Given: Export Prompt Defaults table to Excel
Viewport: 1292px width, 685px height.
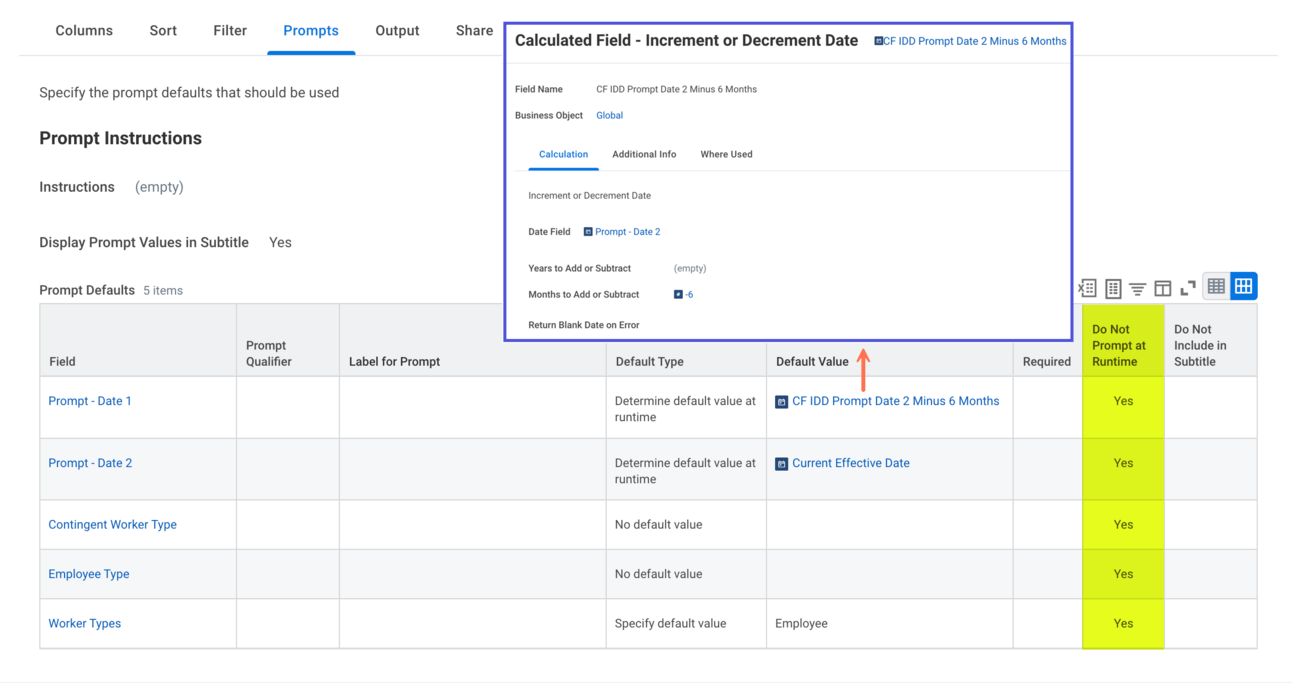Looking at the screenshot, I should coord(1087,288).
